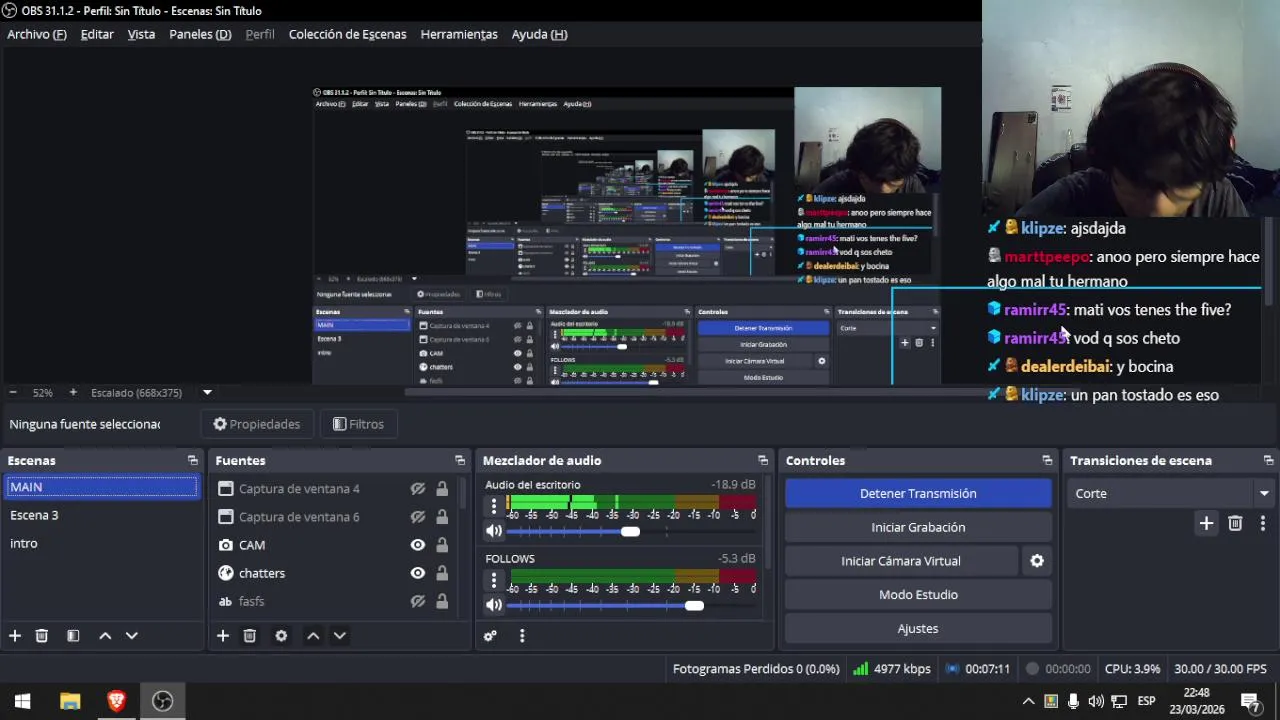1280x720 pixels.
Task: Toggle lock on CAM source
Action: [442, 545]
